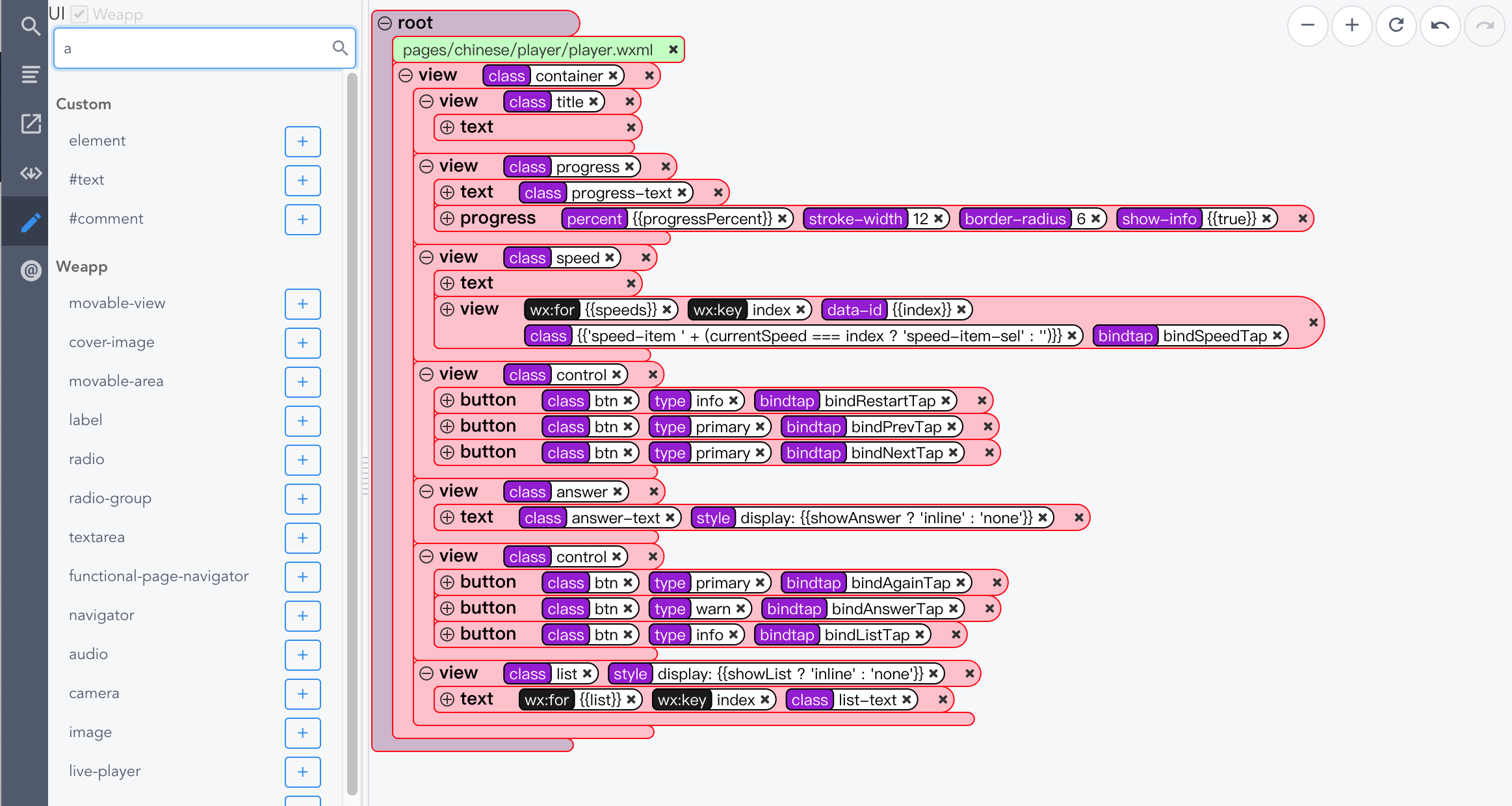Image resolution: width=1512 pixels, height=806 pixels.
Task: Toggle the Weapp checkbox
Action: (x=79, y=14)
